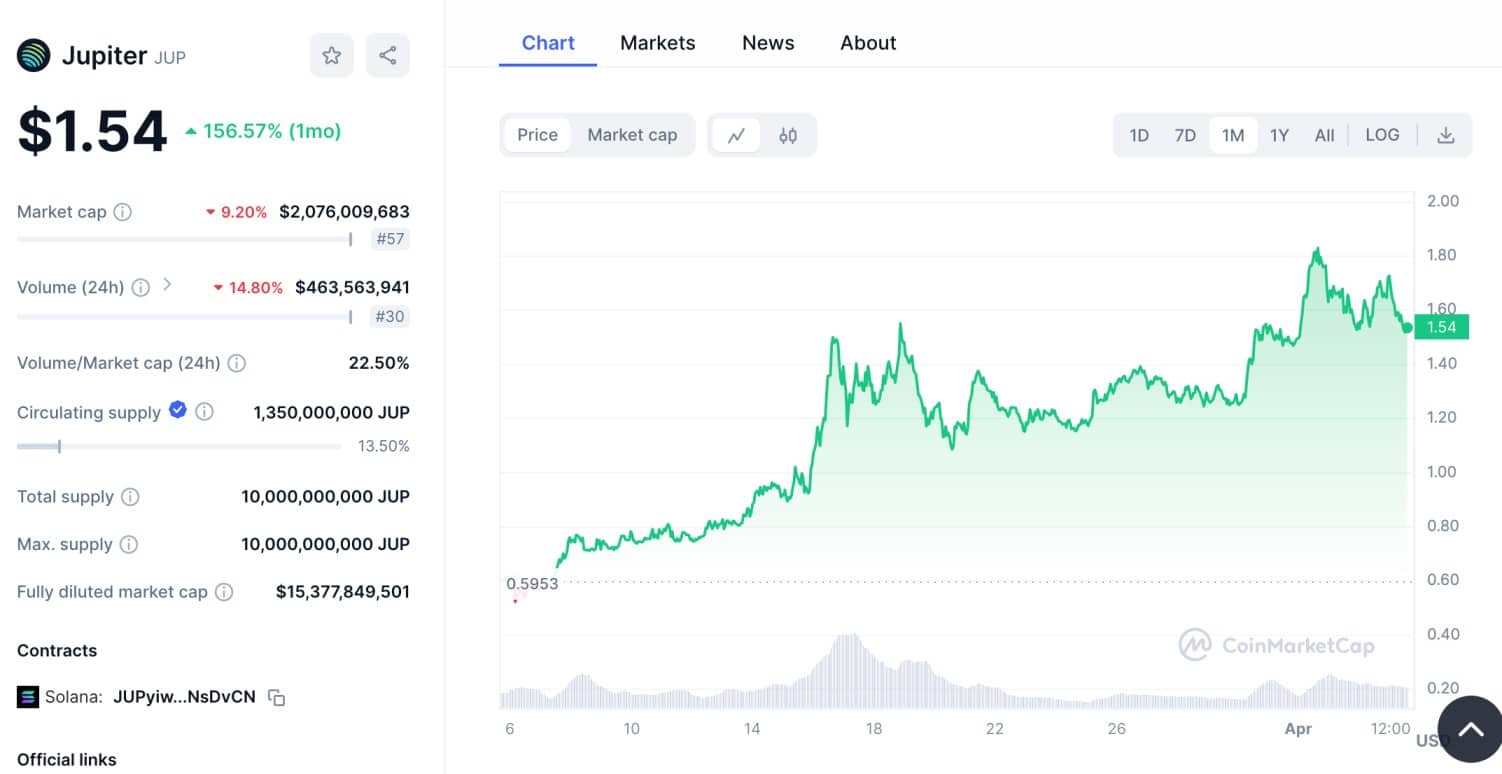Viewport: 1502px width, 774px height.
Task: Click the volume rank bar
Action: pyautogui.click(x=185, y=317)
